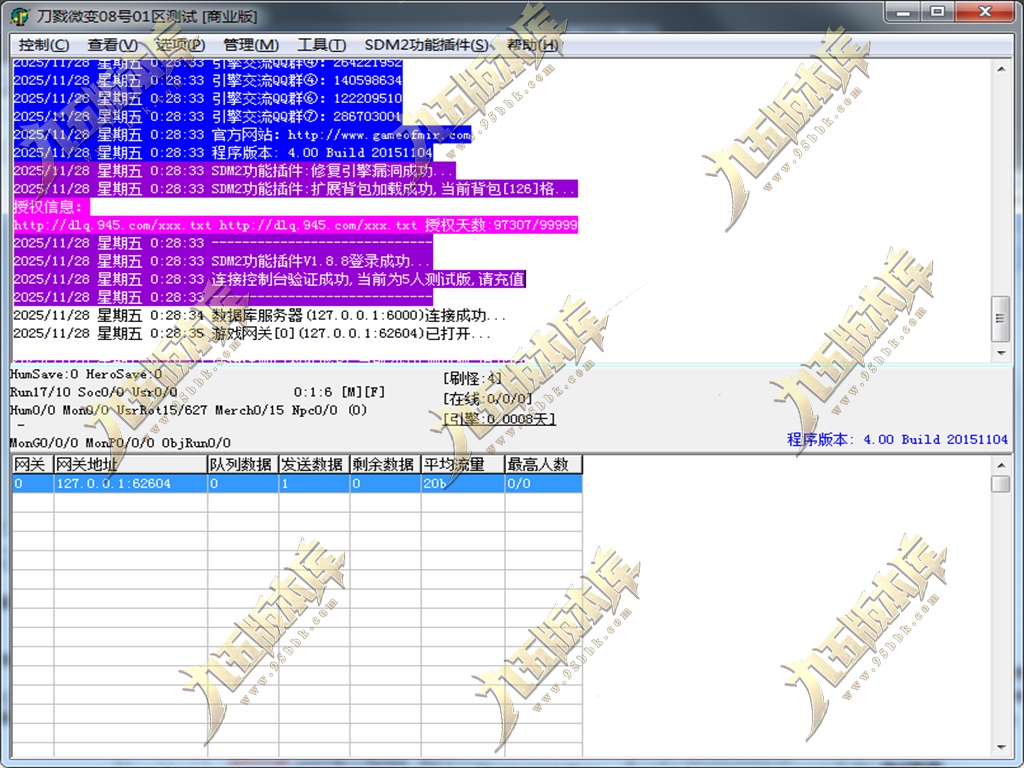
Task: Click the 授权信息 label line
Action: pyautogui.click(x=51, y=207)
